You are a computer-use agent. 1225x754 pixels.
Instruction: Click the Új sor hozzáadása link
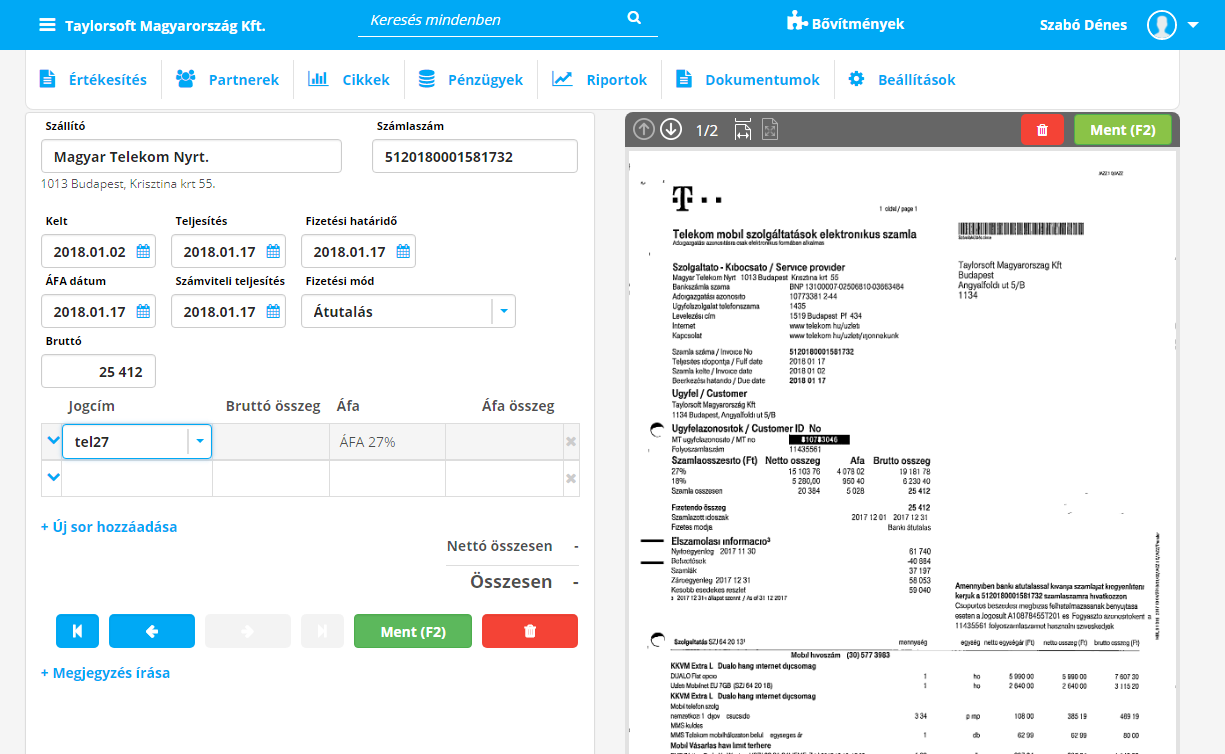click(x=109, y=526)
